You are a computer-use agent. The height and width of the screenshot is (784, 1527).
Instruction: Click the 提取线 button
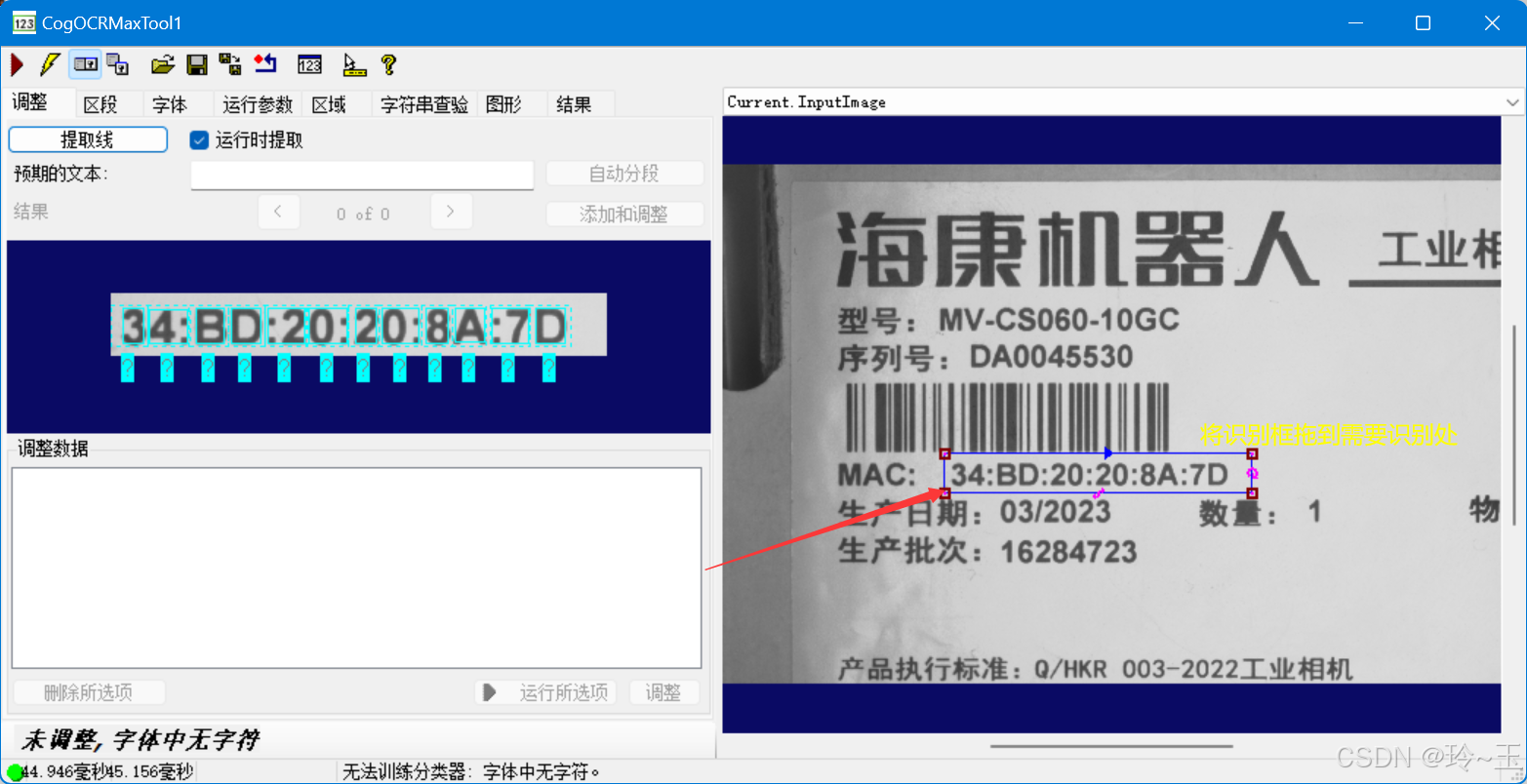coord(88,139)
